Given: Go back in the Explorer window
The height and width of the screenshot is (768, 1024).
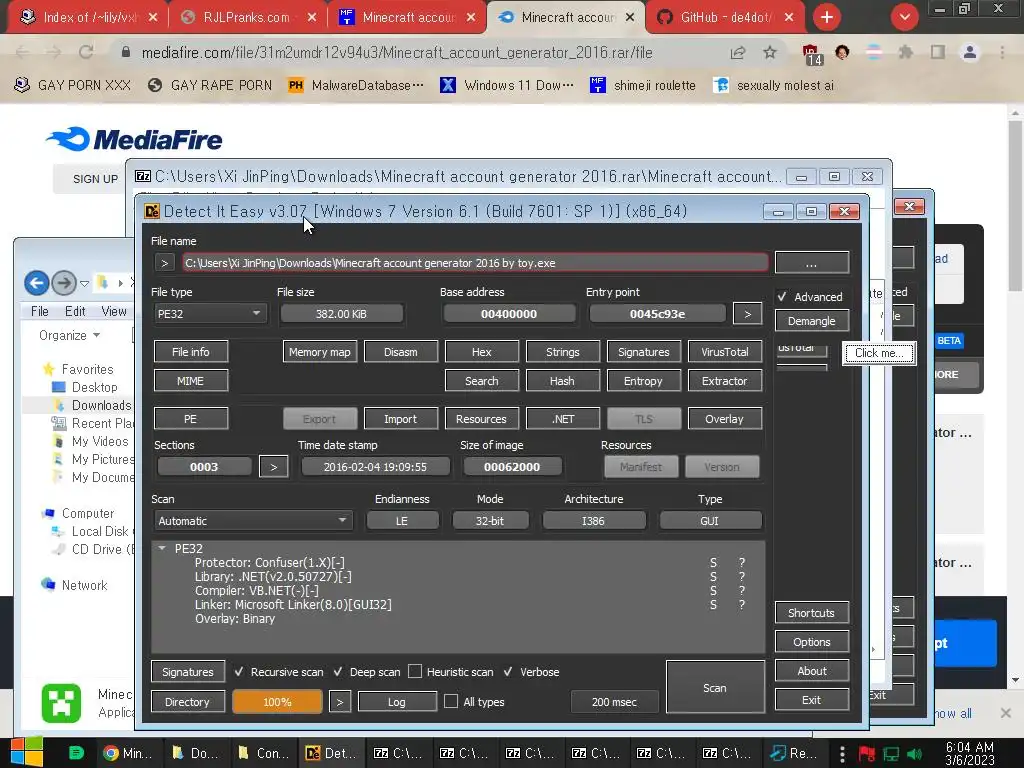Looking at the screenshot, I should click(x=37, y=283).
